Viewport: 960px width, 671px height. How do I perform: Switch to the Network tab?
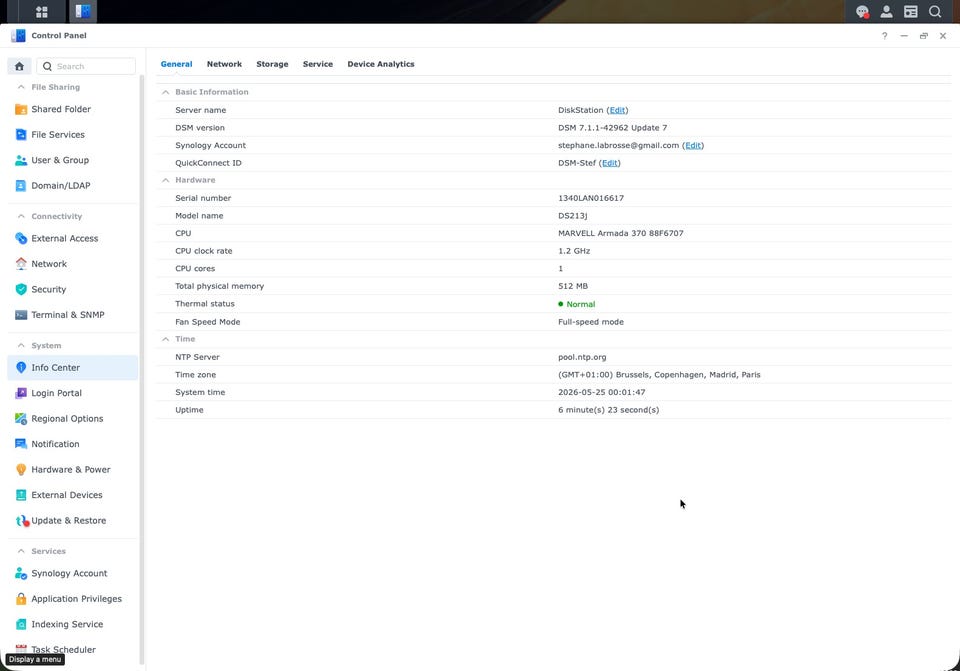click(x=224, y=64)
